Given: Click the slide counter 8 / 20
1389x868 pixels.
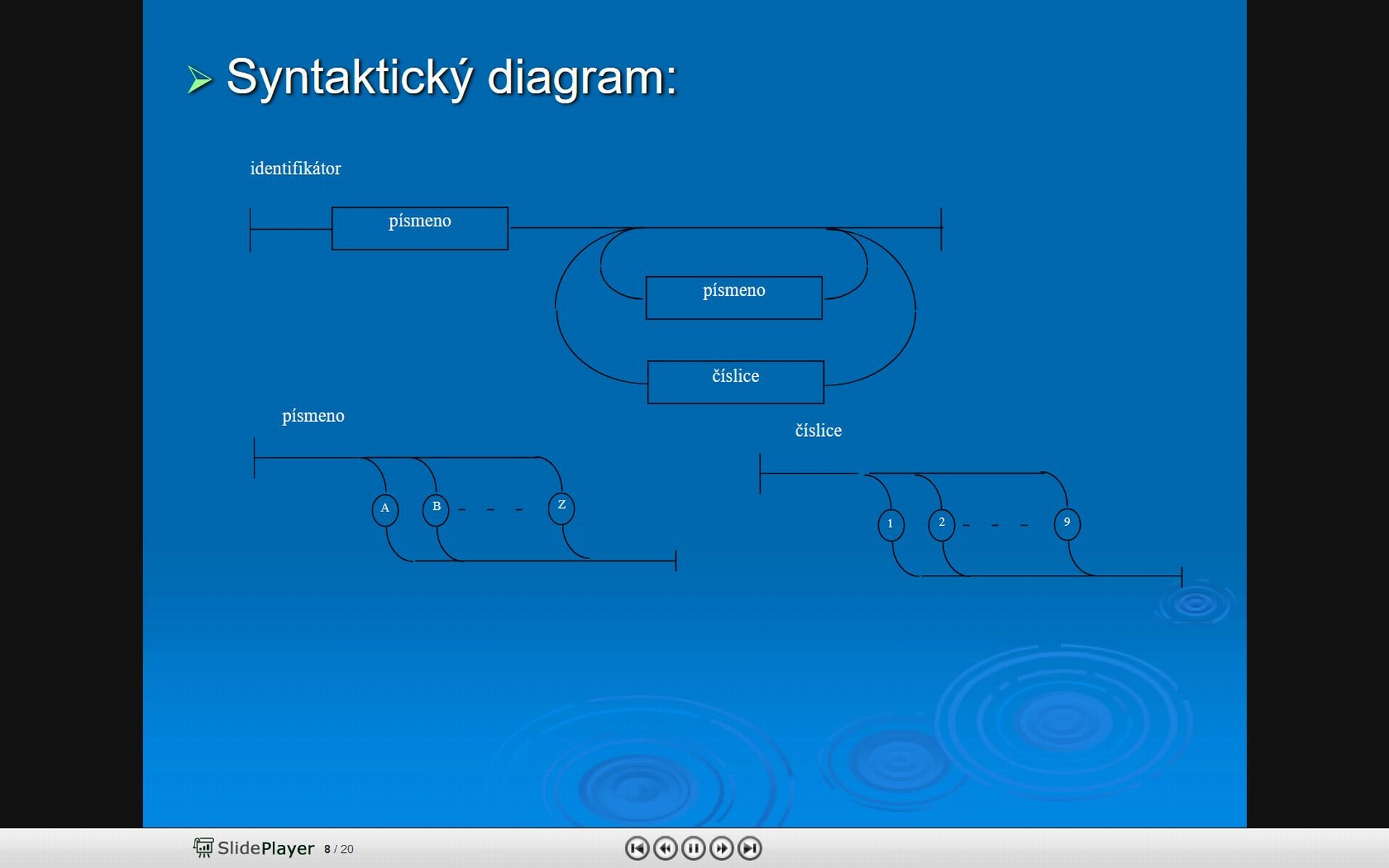Looking at the screenshot, I should point(339,849).
